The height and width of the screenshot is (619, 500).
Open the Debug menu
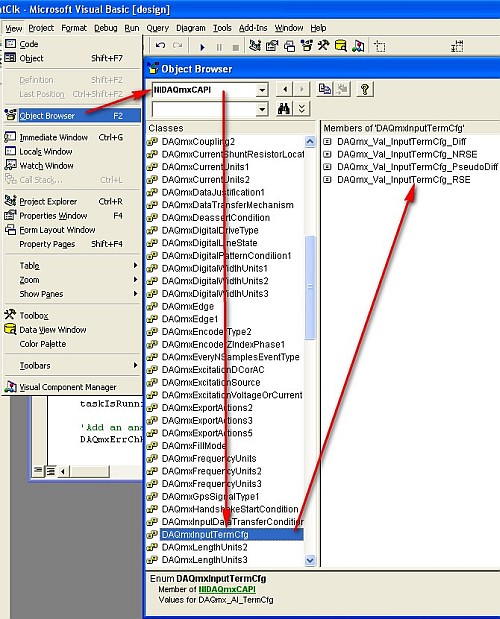click(x=105, y=28)
